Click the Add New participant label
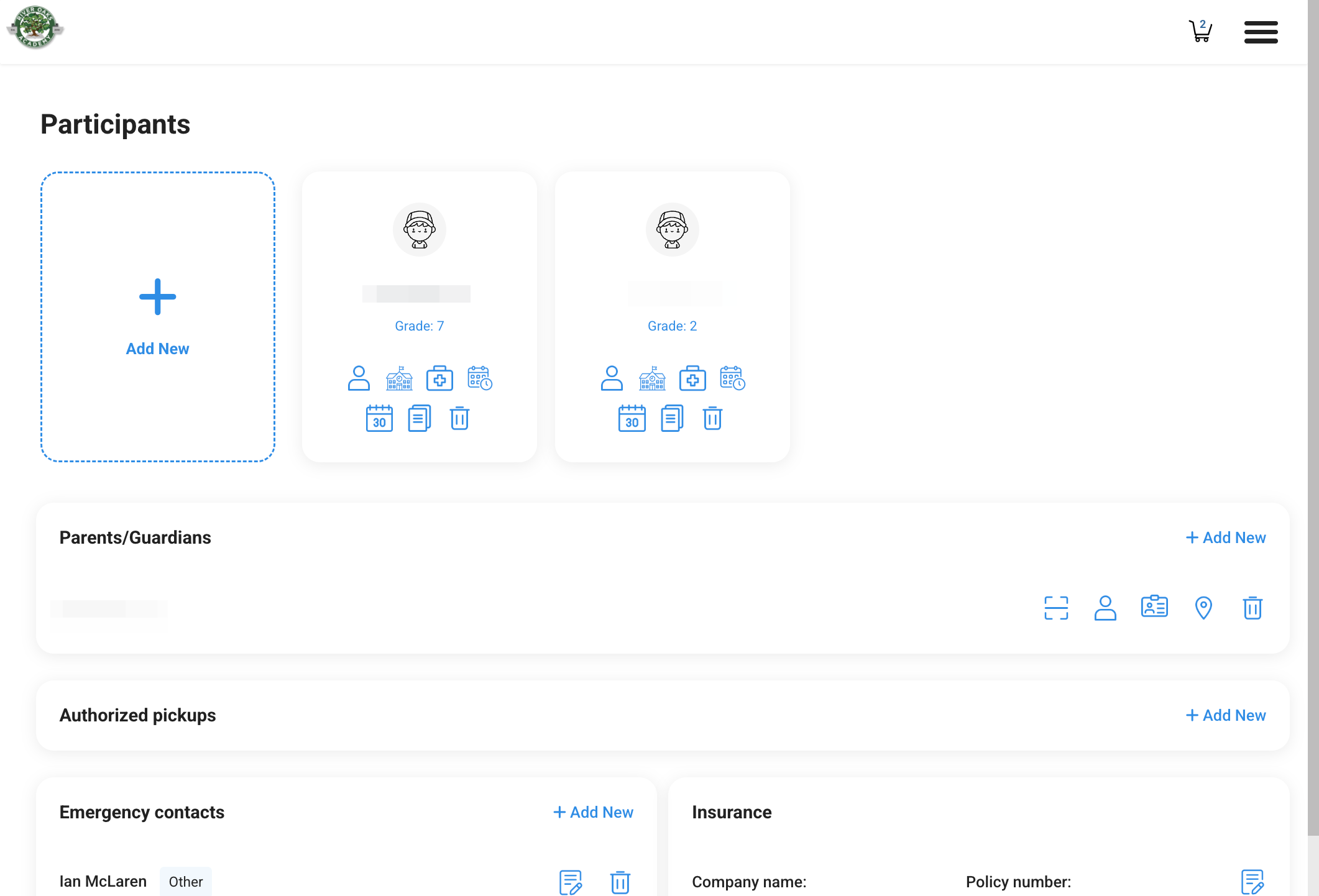Viewport: 1319px width, 896px height. pyautogui.click(x=157, y=349)
